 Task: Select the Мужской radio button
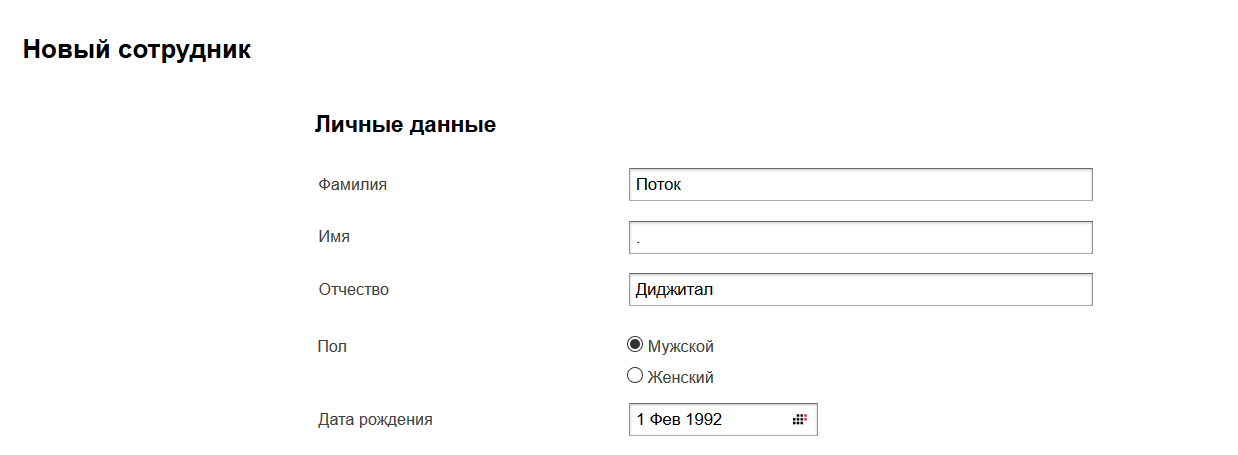coord(634,345)
